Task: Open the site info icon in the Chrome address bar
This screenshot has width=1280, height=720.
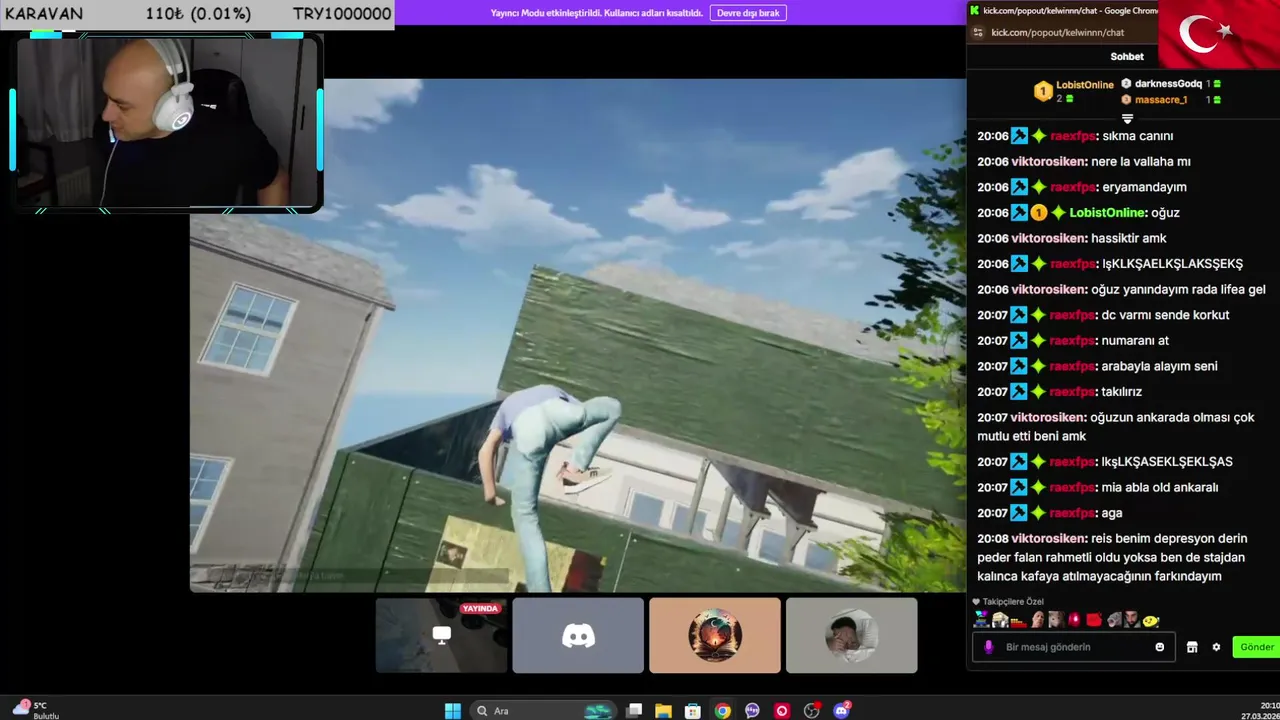Action: 977,32
